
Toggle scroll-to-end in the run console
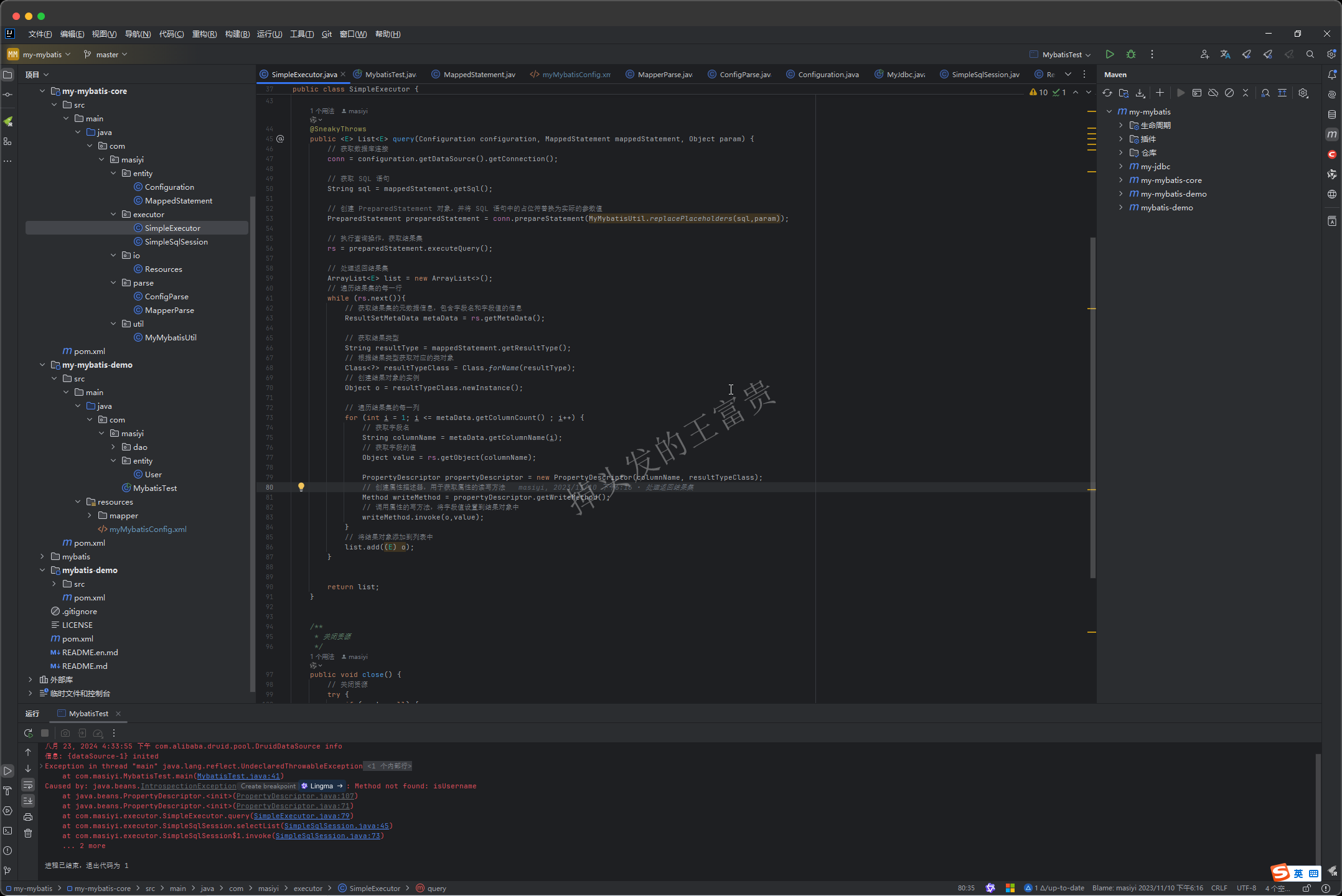point(28,801)
